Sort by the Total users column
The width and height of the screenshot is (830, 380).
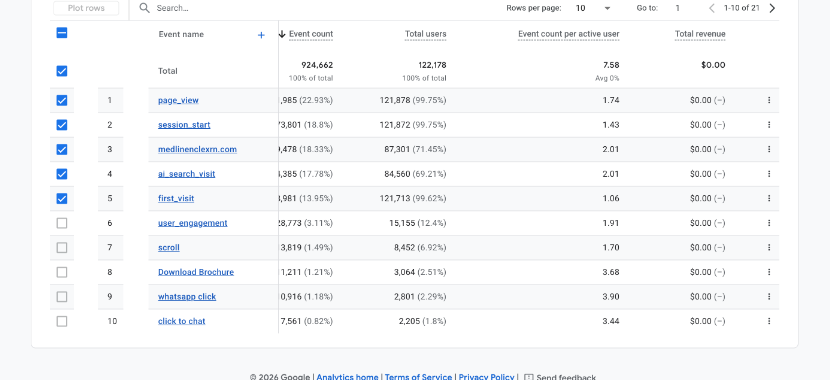[426, 34]
